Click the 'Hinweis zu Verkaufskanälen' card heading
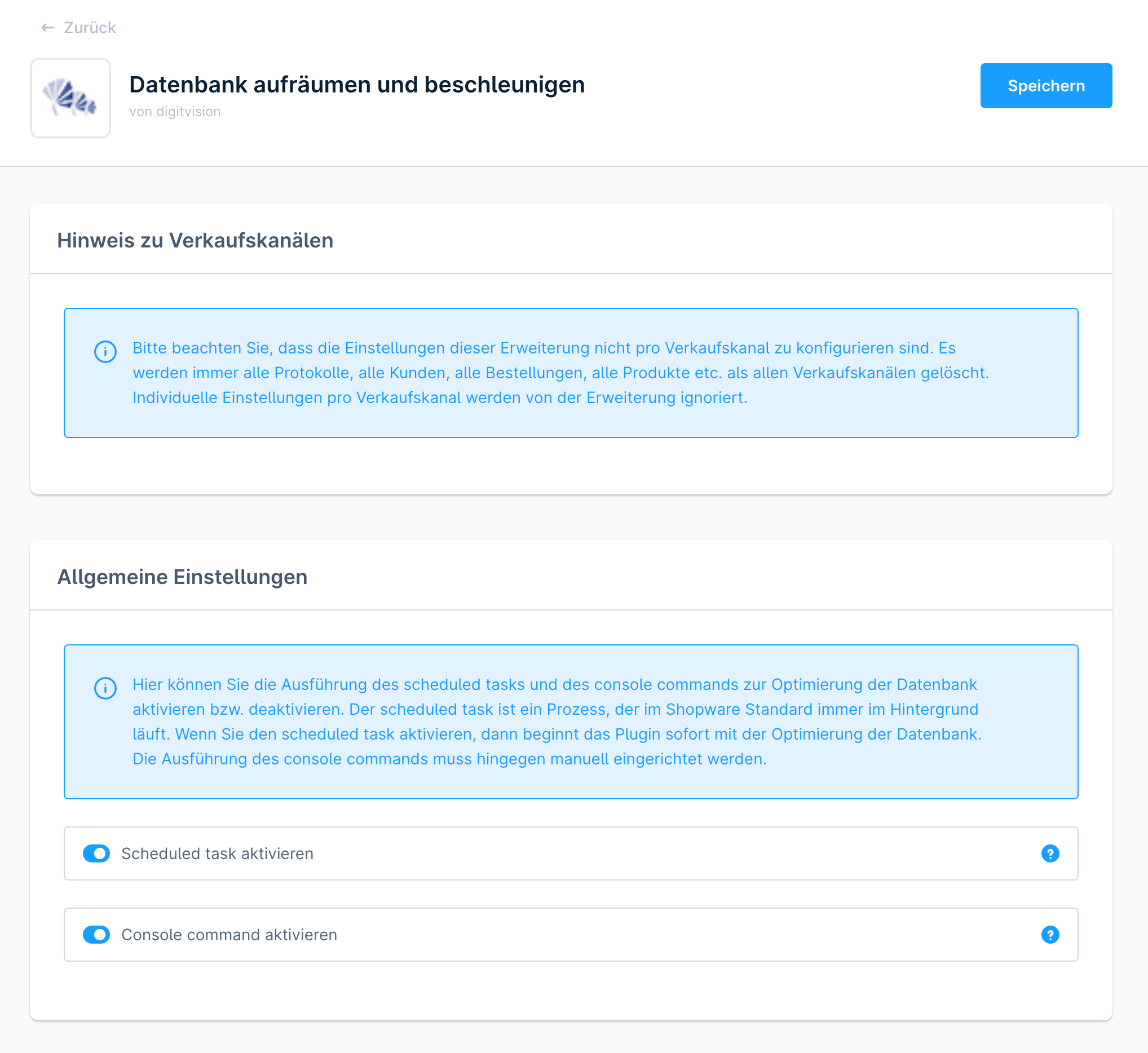 point(195,240)
